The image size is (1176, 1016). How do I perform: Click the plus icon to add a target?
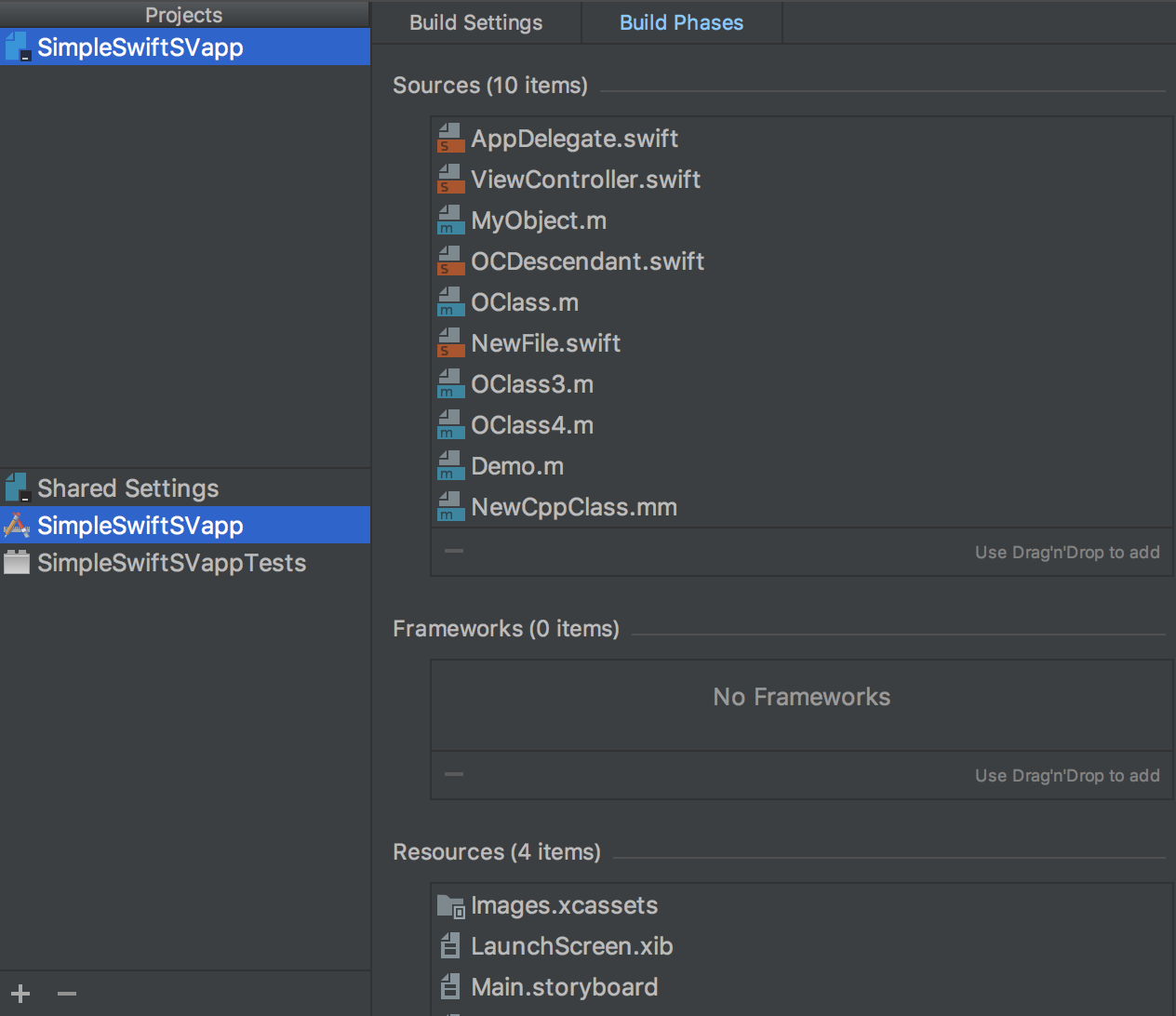tap(20, 994)
